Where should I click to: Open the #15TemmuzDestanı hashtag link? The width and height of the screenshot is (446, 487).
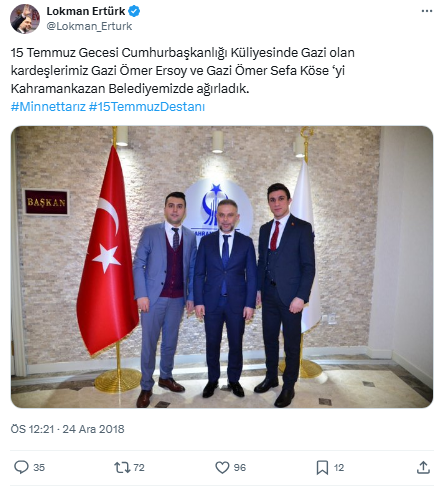point(147,107)
